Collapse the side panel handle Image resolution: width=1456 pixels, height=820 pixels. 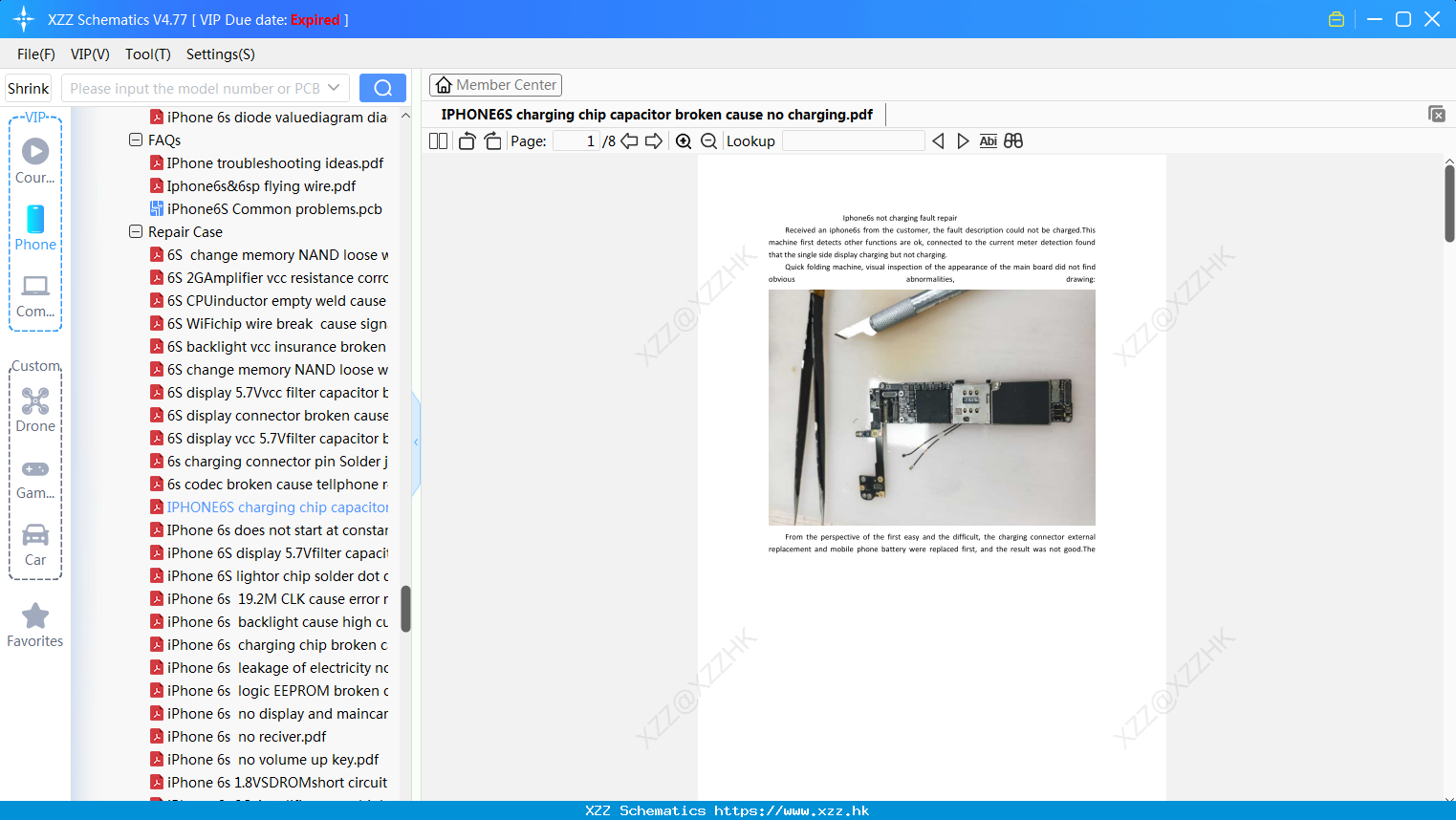click(416, 442)
